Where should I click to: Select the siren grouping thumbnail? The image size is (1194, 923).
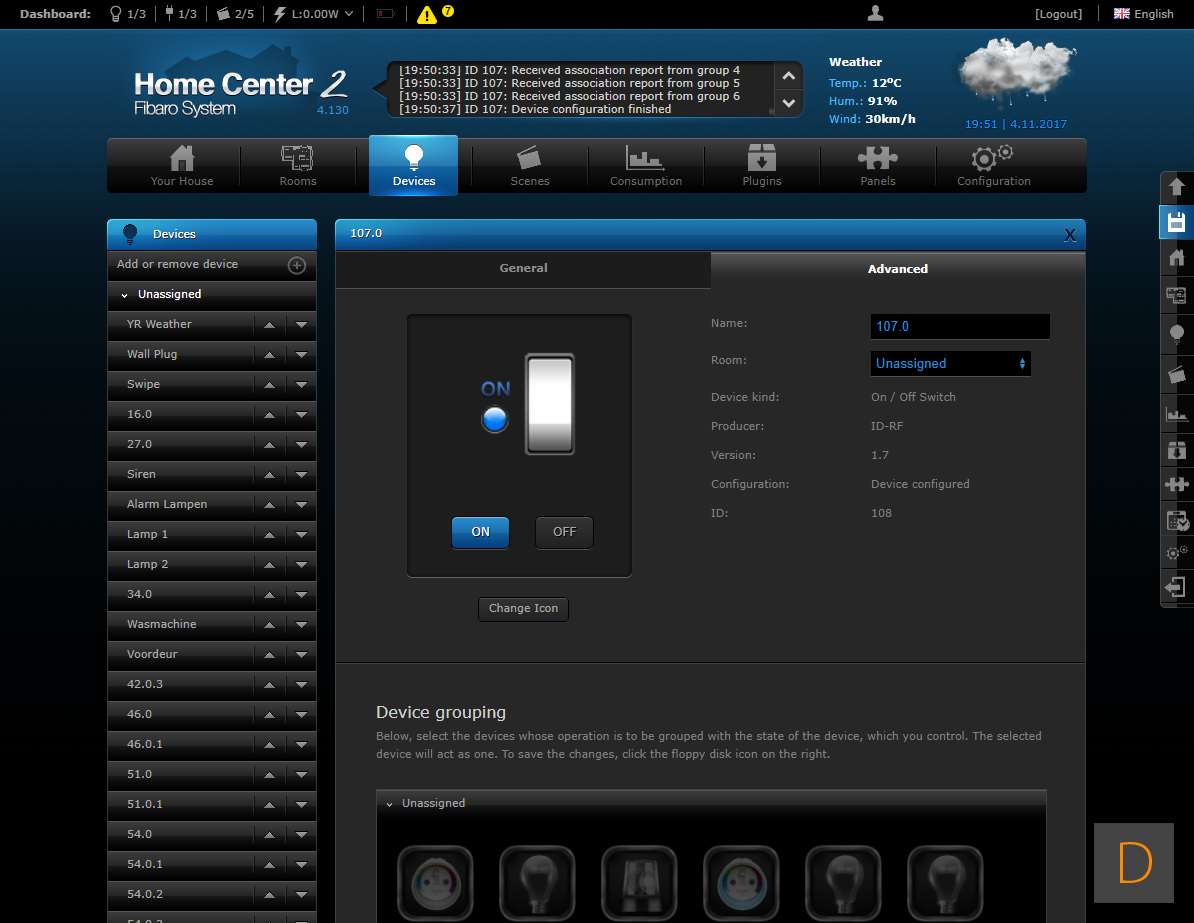pos(639,883)
